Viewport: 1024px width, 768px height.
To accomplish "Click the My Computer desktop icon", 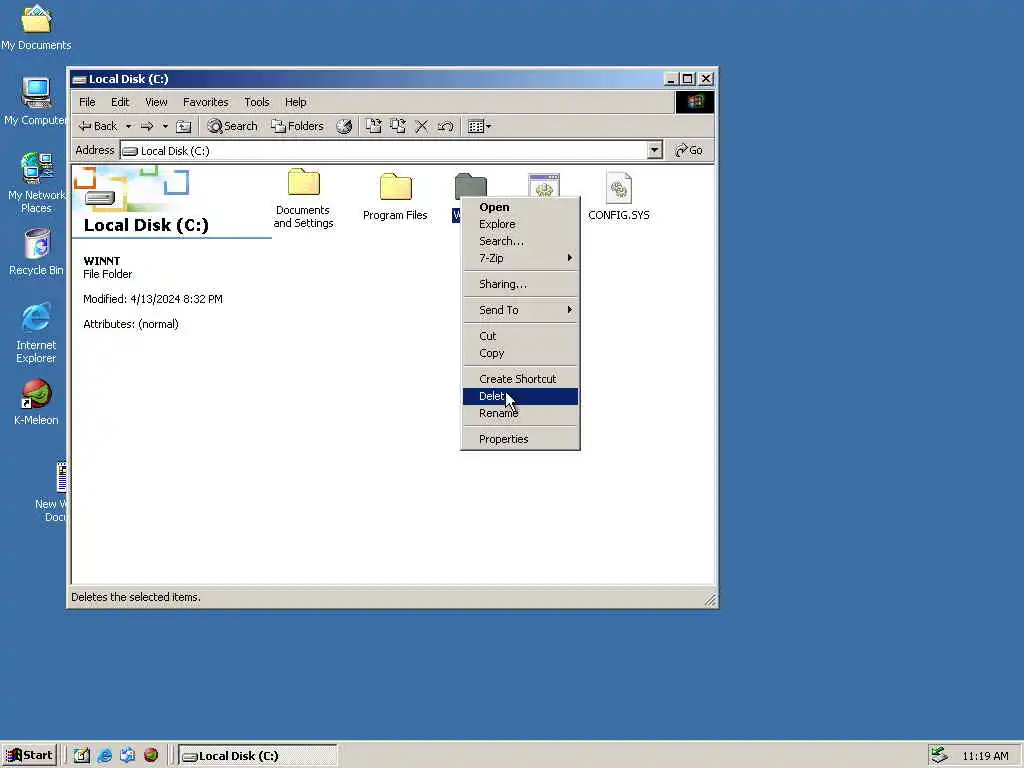I will tap(36, 101).
